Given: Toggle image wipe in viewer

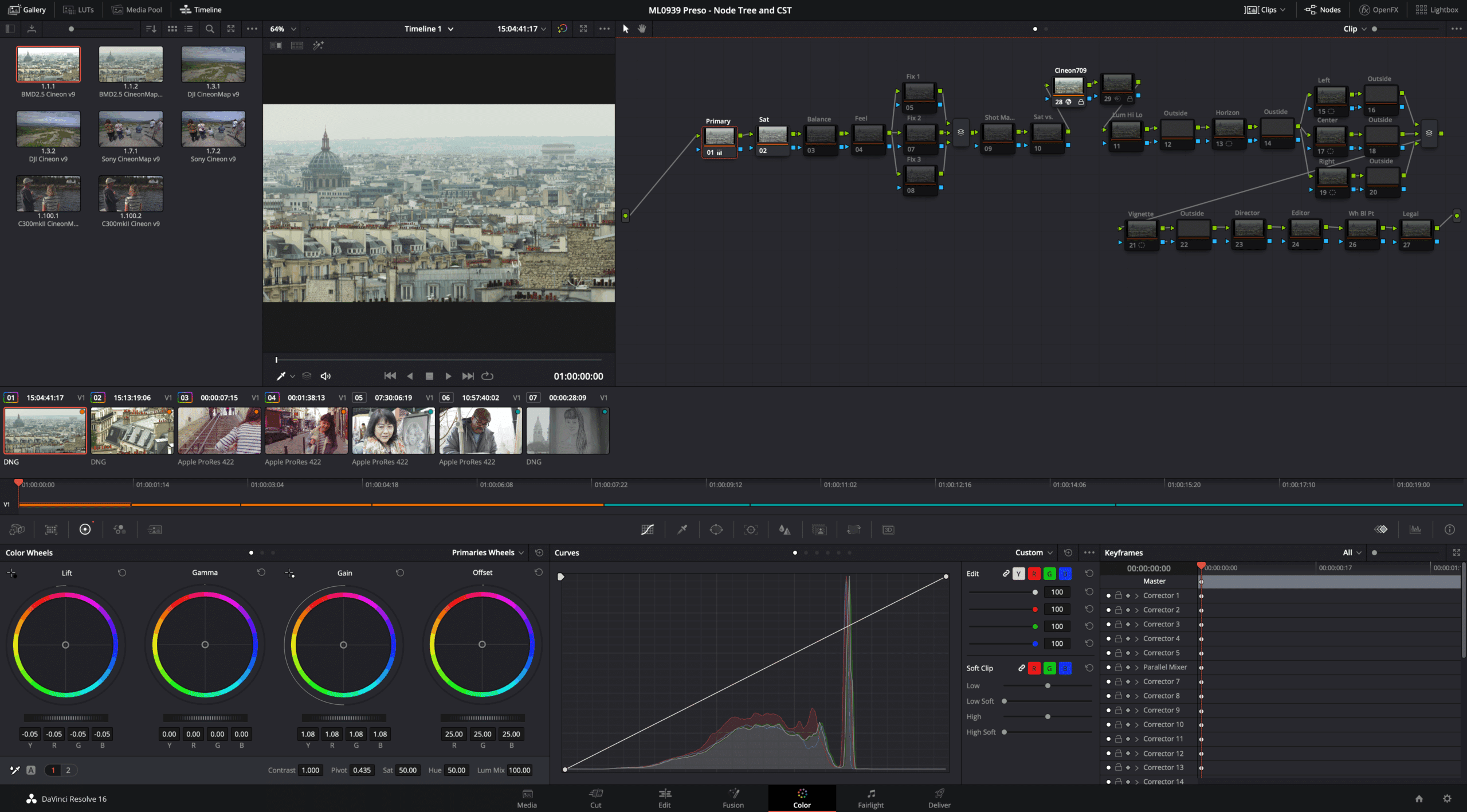Looking at the screenshot, I should [276, 45].
